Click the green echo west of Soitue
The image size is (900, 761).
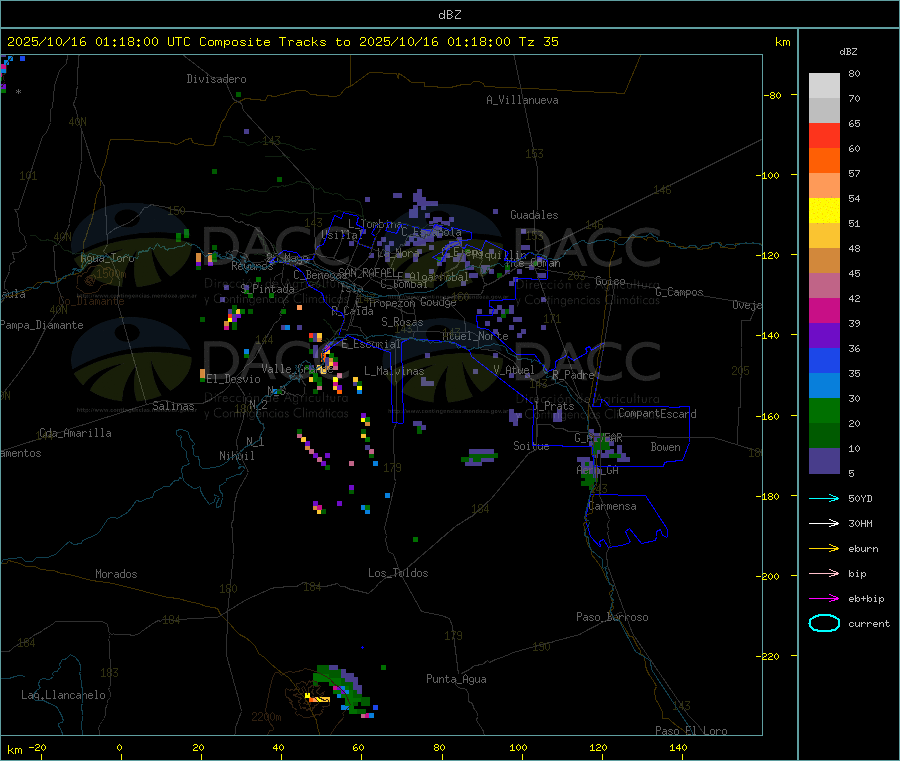click(479, 457)
